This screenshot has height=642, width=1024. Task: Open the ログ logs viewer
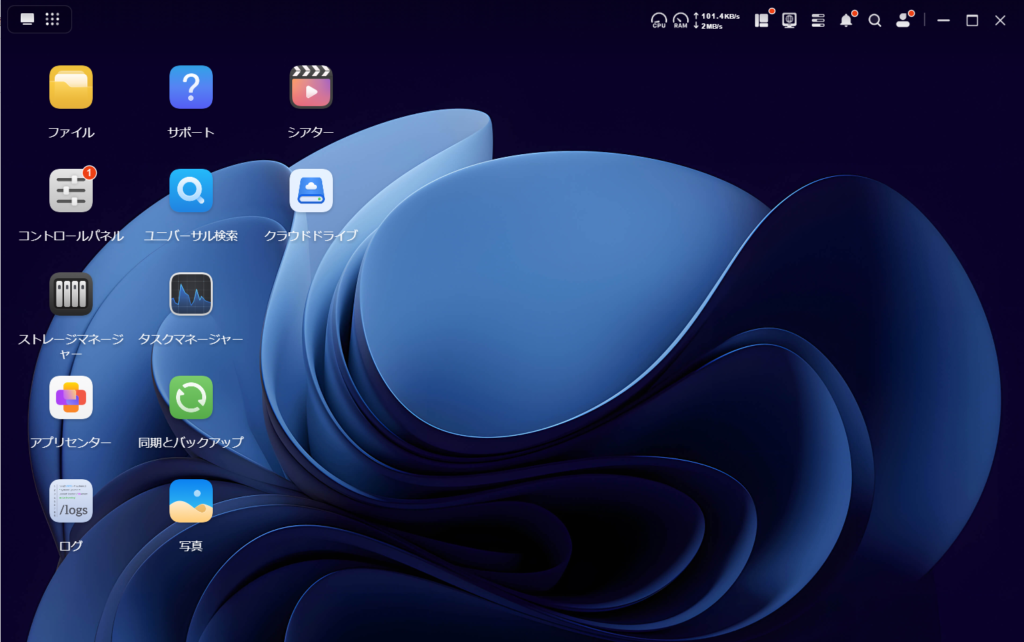pyautogui.click(x=71, y=501)
